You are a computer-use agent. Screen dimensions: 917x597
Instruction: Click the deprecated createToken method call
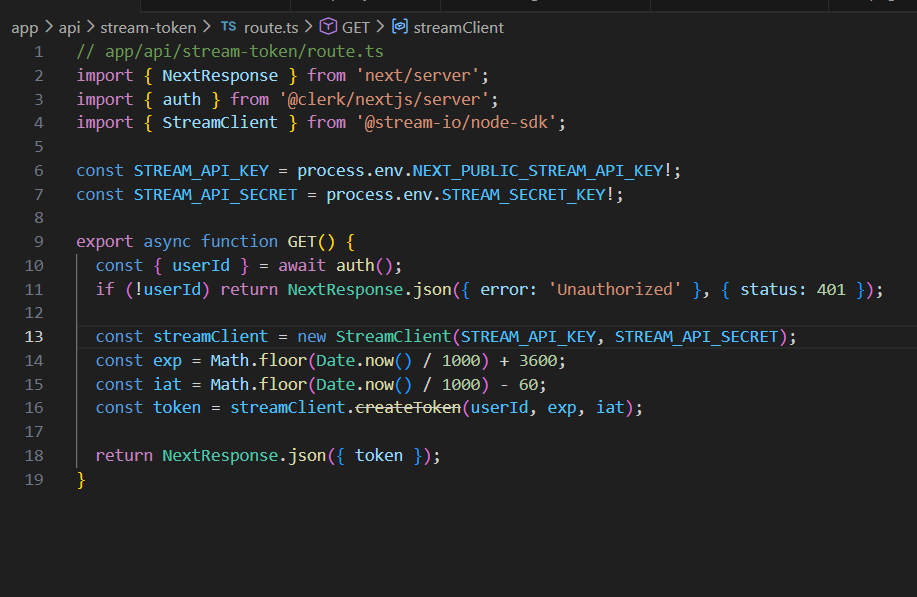pos(408,408)
